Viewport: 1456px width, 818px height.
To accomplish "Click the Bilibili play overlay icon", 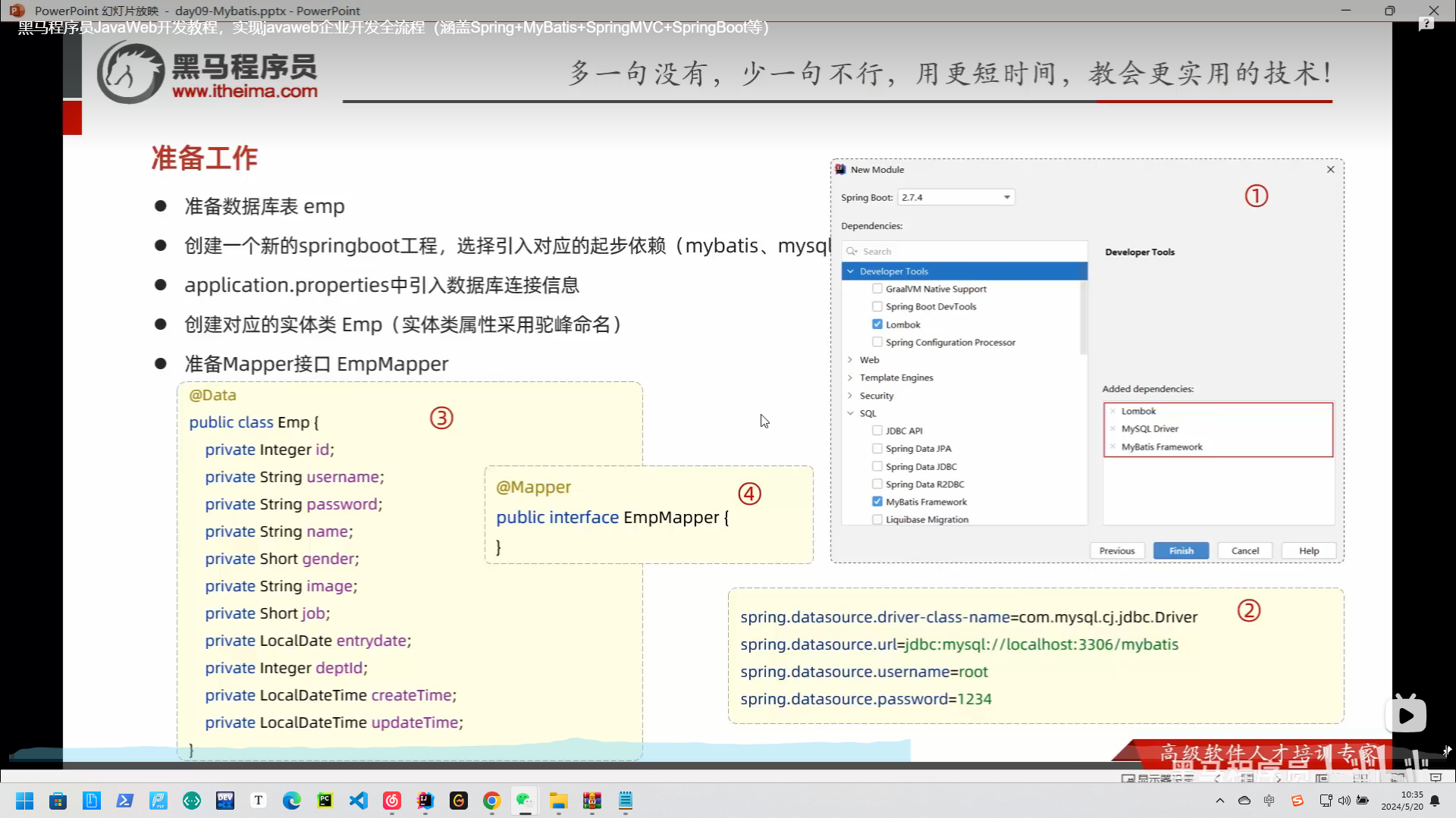I will pyautogui.click(x=1406, y=714).
